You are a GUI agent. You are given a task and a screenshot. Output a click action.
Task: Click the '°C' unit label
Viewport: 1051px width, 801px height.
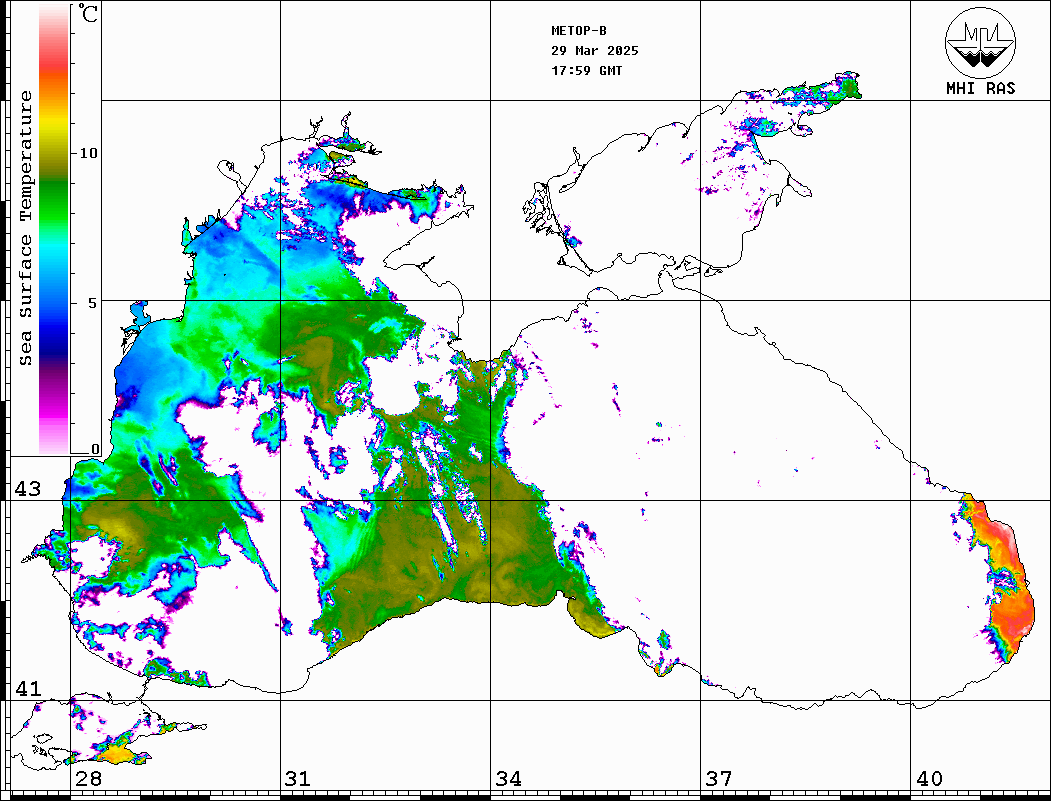pyautogui.click(x=88, y=13)
